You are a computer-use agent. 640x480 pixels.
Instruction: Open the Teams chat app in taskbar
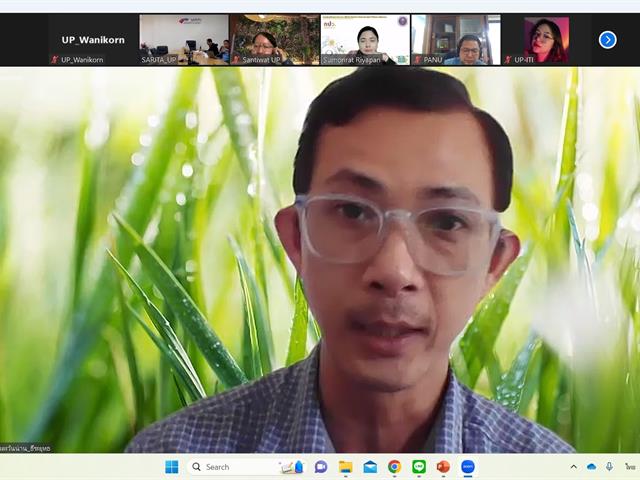pyautogui.click(x=321, y=467)
